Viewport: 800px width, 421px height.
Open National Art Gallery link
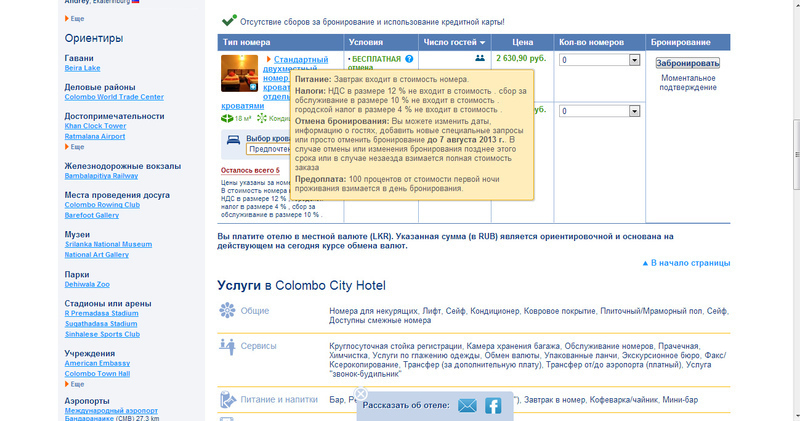[96, 255]
